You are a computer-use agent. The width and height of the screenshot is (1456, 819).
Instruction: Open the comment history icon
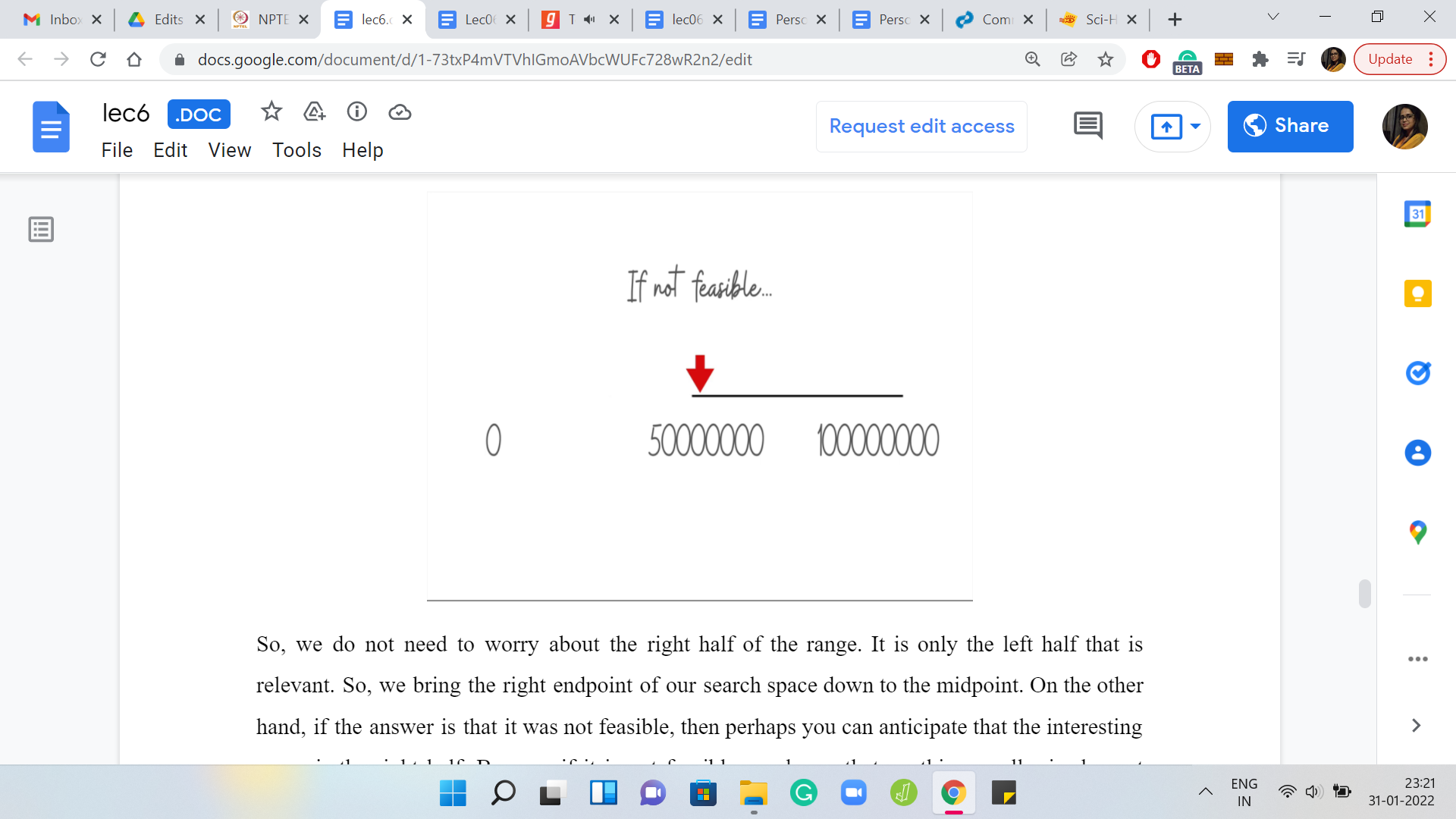coord(1087,126)
